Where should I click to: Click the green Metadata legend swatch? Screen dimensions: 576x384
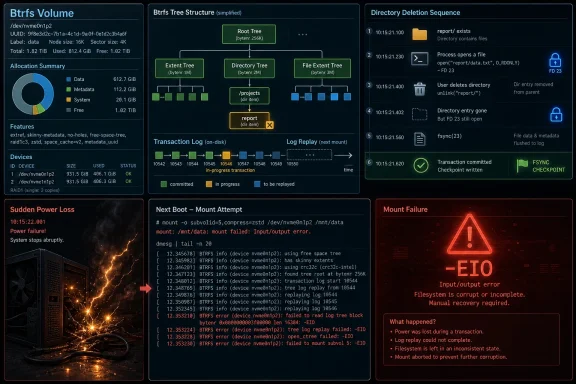pos(68,89)
